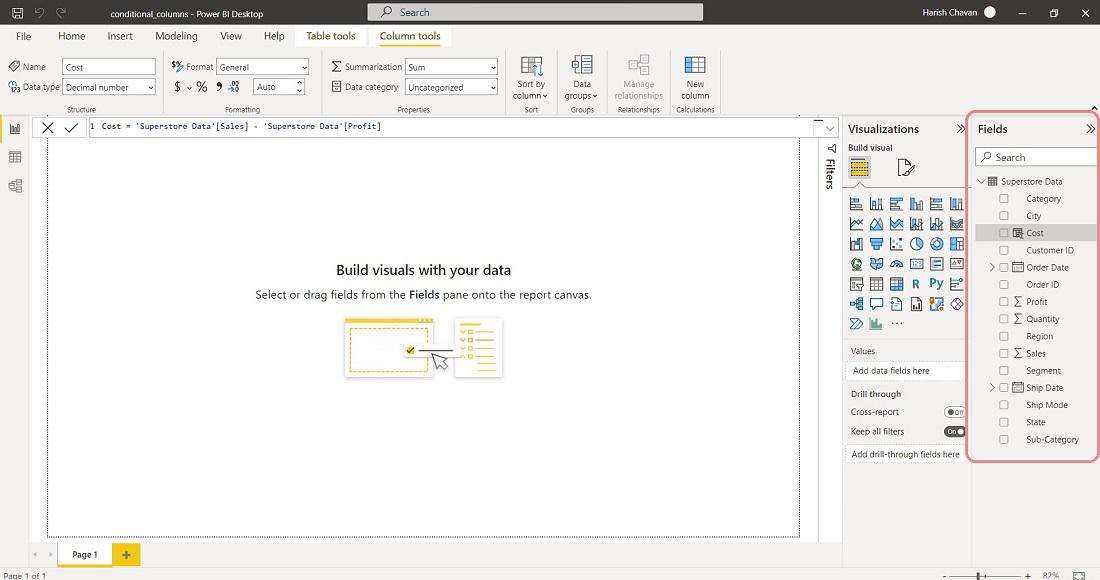Select the Decomposition tree visual

point(856,304)
